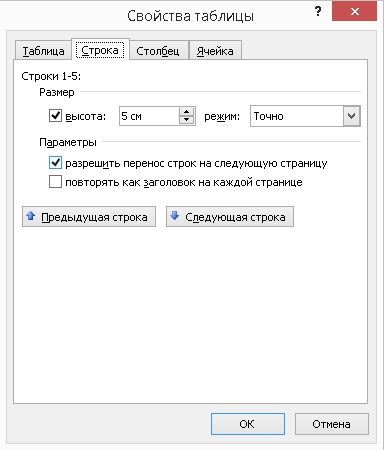
Task: Enable повторять как заголовок на каждой странице
Action: click(x=55, y=182)
